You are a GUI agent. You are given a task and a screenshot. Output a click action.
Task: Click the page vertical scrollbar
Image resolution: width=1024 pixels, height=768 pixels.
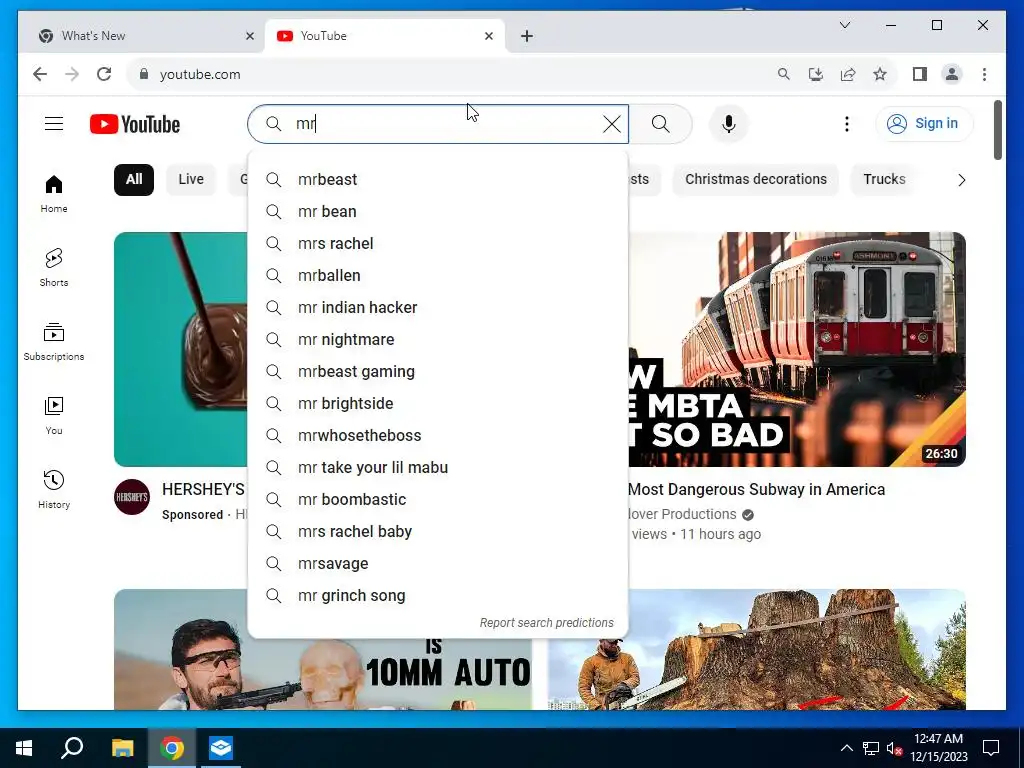click(997, 129)
